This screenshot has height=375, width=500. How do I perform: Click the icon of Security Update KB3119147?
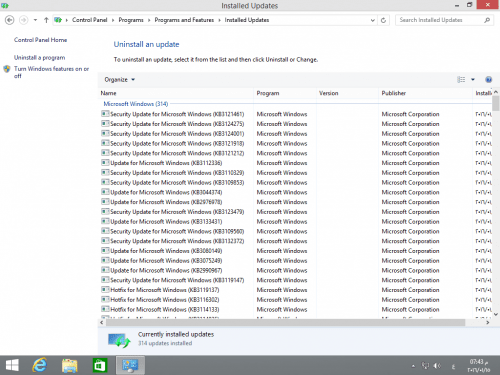point(105,280)
